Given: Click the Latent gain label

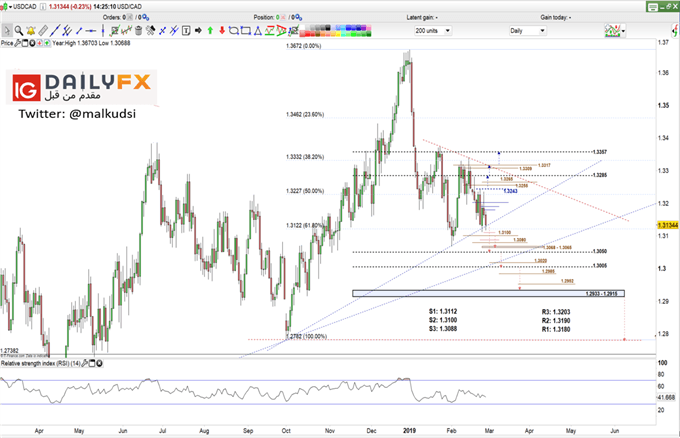Looking at the screenshot, I should 422,17.
